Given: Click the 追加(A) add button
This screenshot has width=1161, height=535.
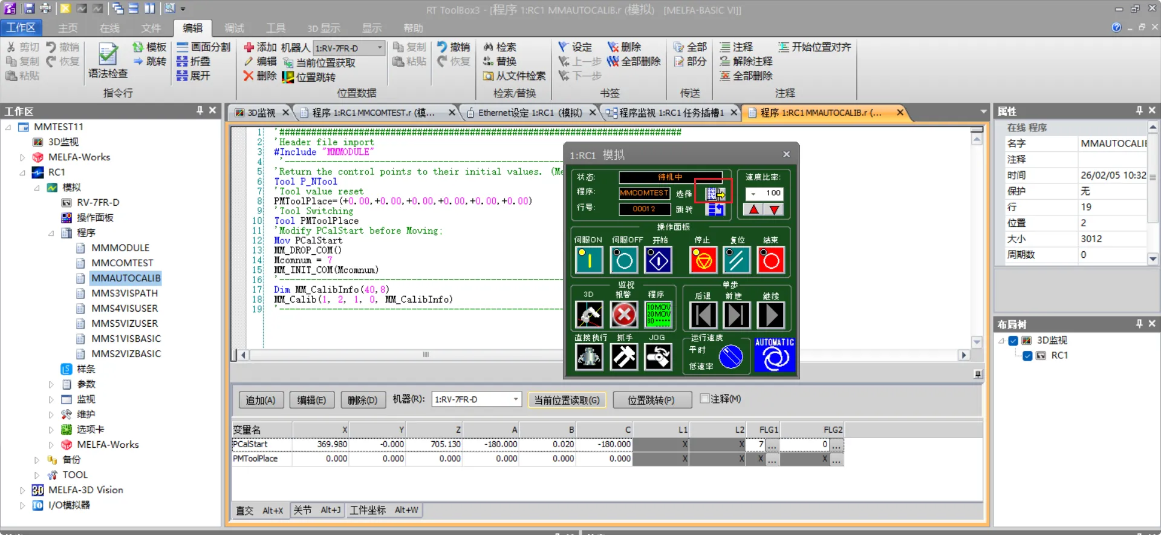Looking at the screenshot, I should point(260,400).
